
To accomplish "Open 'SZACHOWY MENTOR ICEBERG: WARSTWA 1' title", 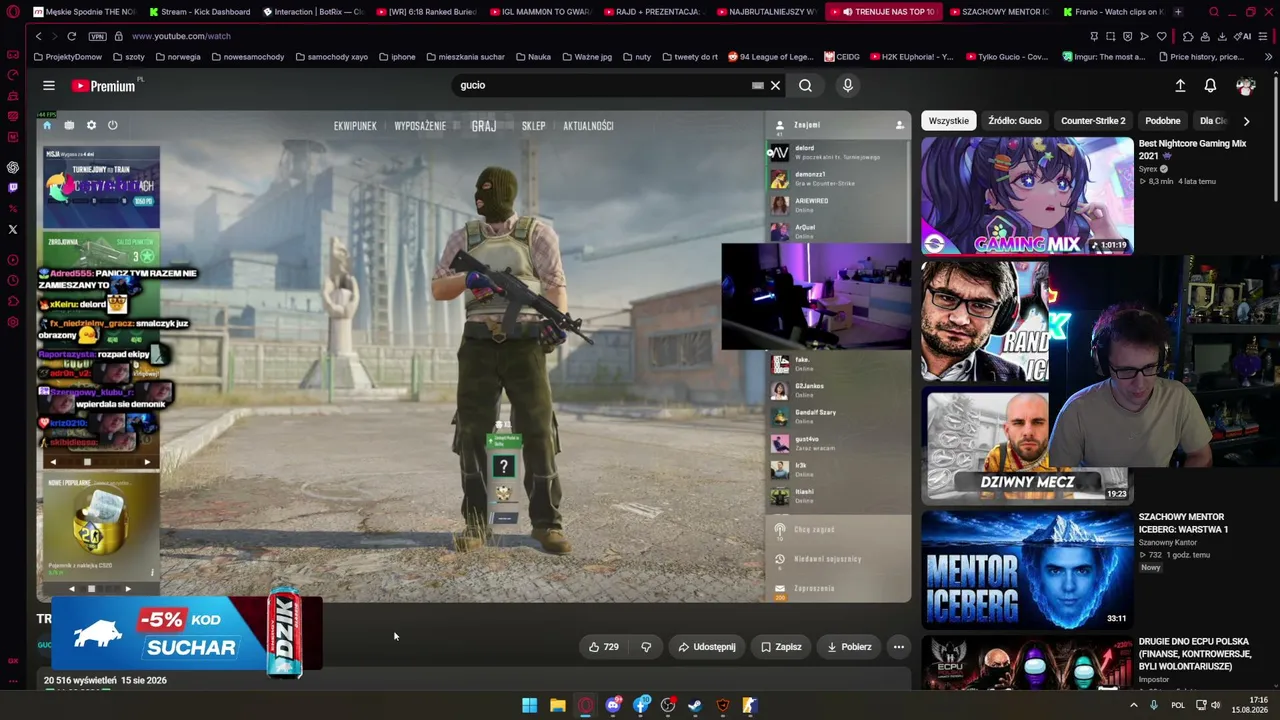I will [1183, 523].
